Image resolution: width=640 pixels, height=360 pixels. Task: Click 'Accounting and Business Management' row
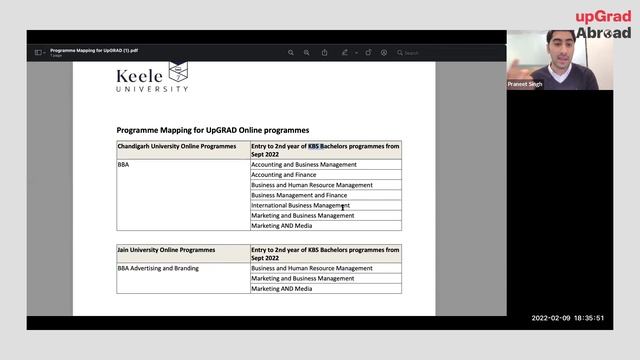click(326, 164)
